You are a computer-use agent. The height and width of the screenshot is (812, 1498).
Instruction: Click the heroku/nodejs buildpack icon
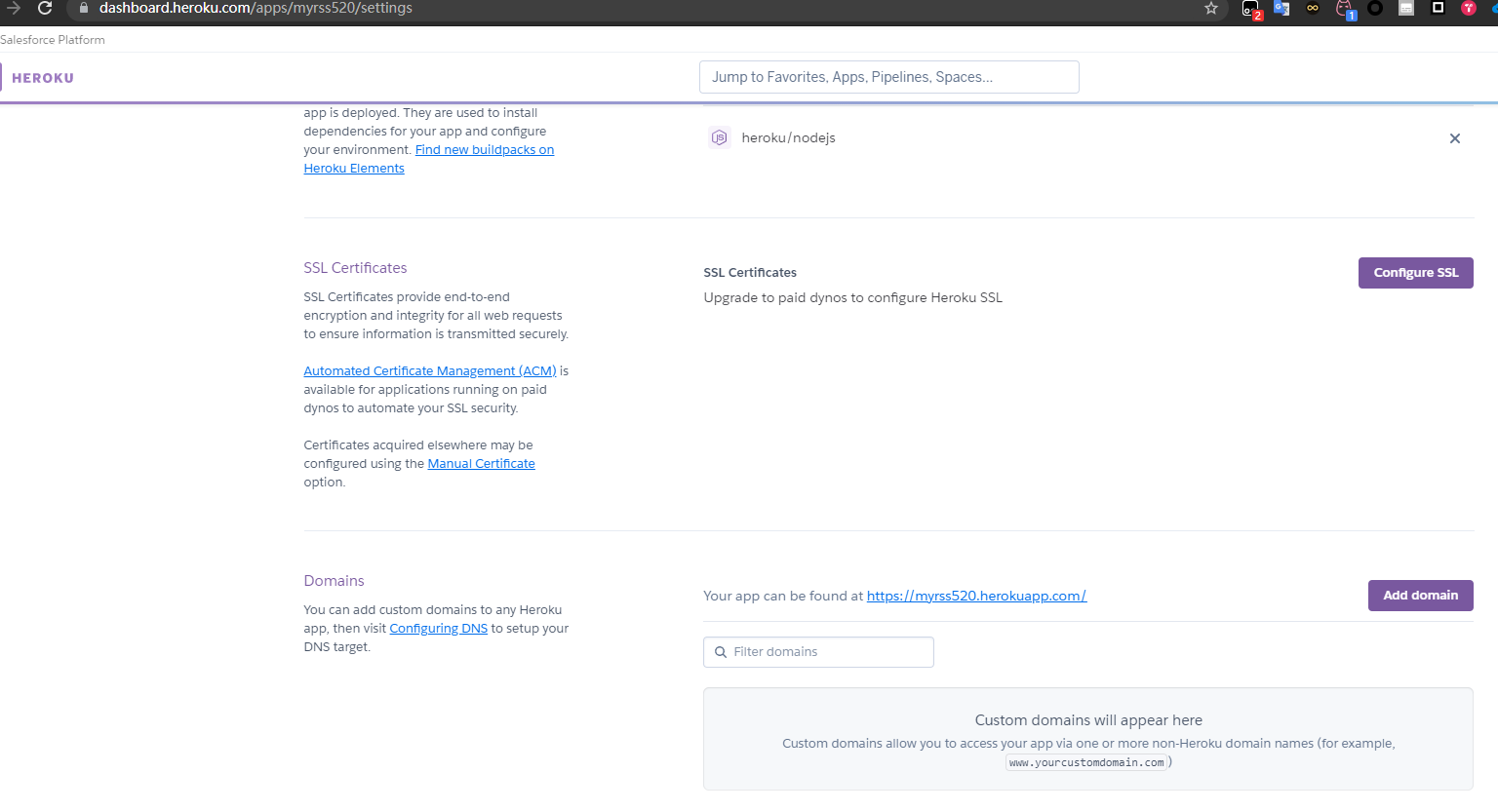[x=719, y=137]
